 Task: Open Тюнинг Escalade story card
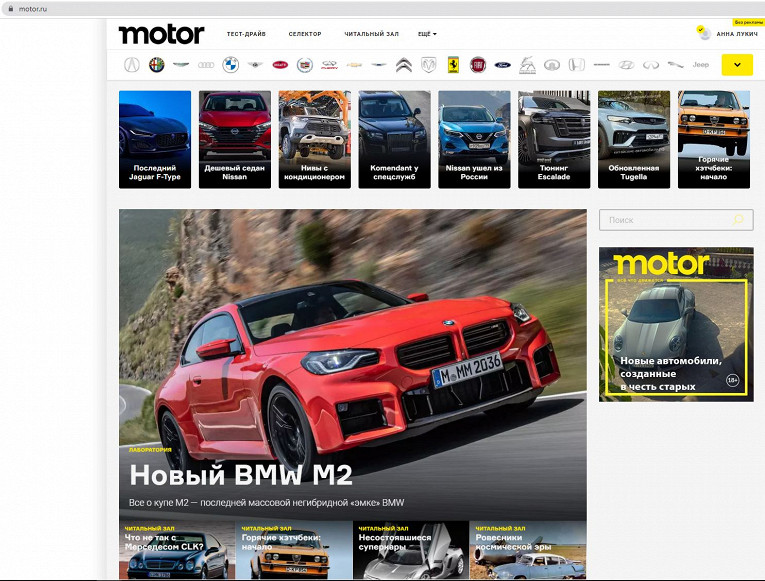(x=554, y=140)
